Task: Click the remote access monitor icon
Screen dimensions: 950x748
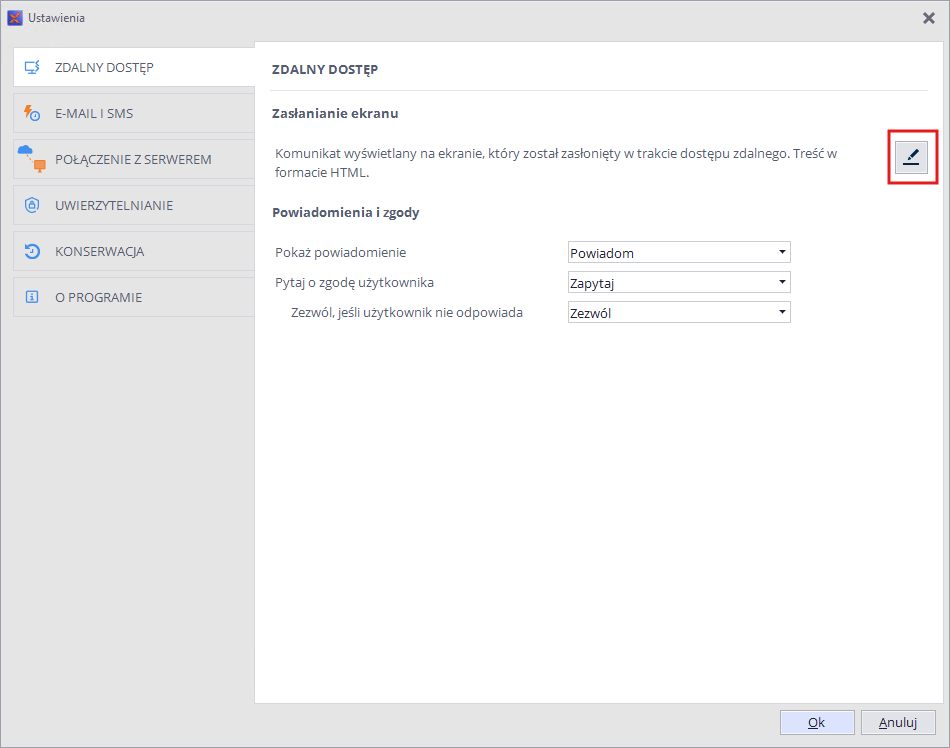Action: point(32,67)
